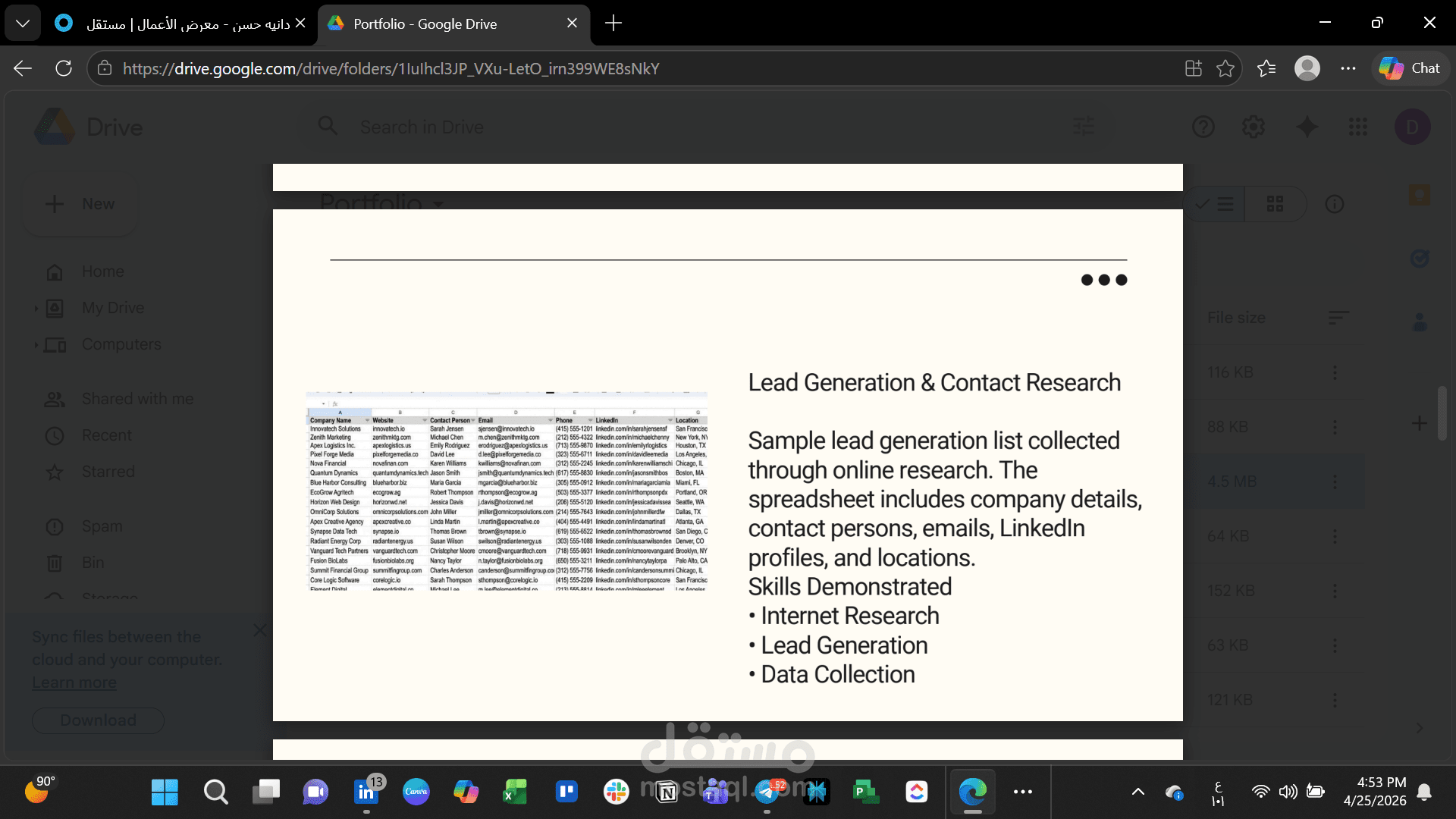Open My Drive in sidebar
Image resolution: width=1456 pixels, height=819 pixels.
coord(113,308)
